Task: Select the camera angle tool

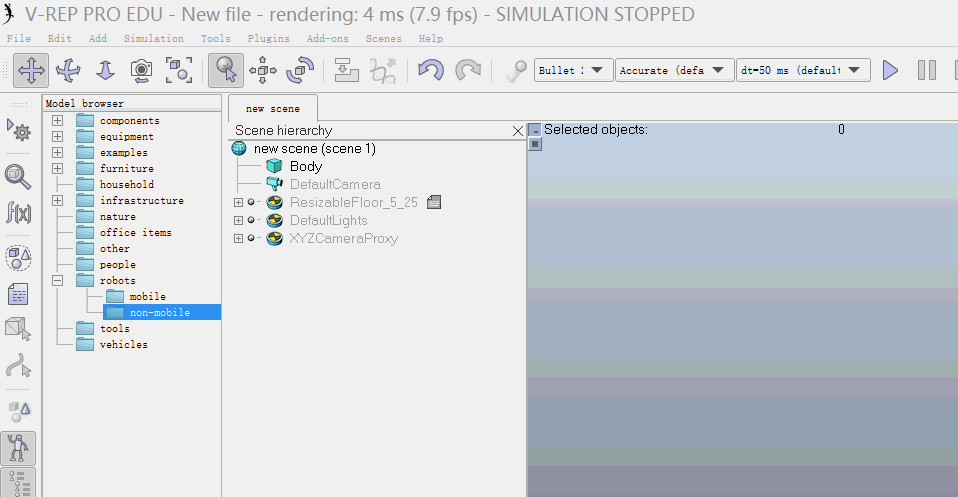Action: click(x=141, y=70)
